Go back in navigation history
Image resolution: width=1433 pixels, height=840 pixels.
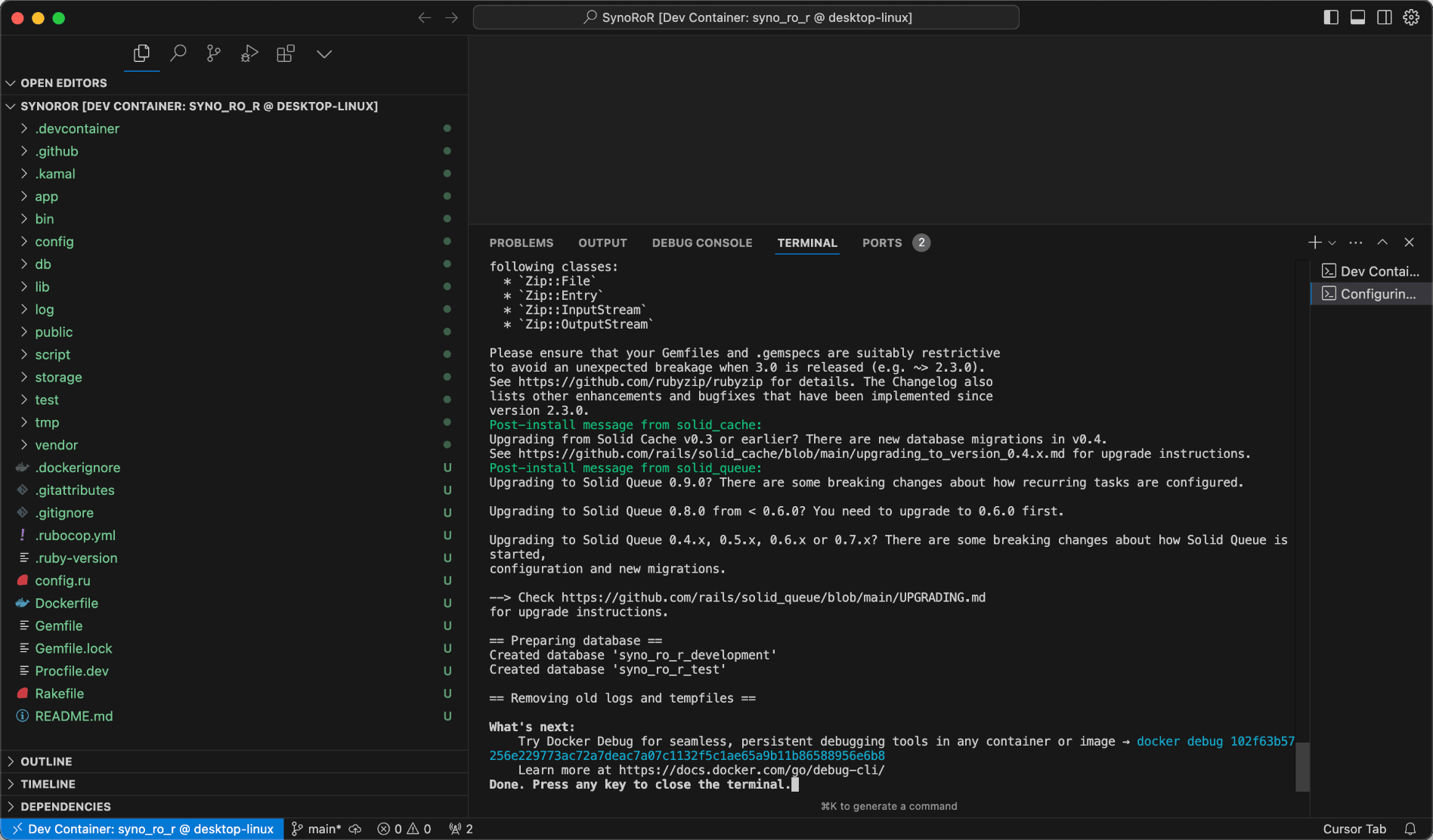(x=425, y=17)
